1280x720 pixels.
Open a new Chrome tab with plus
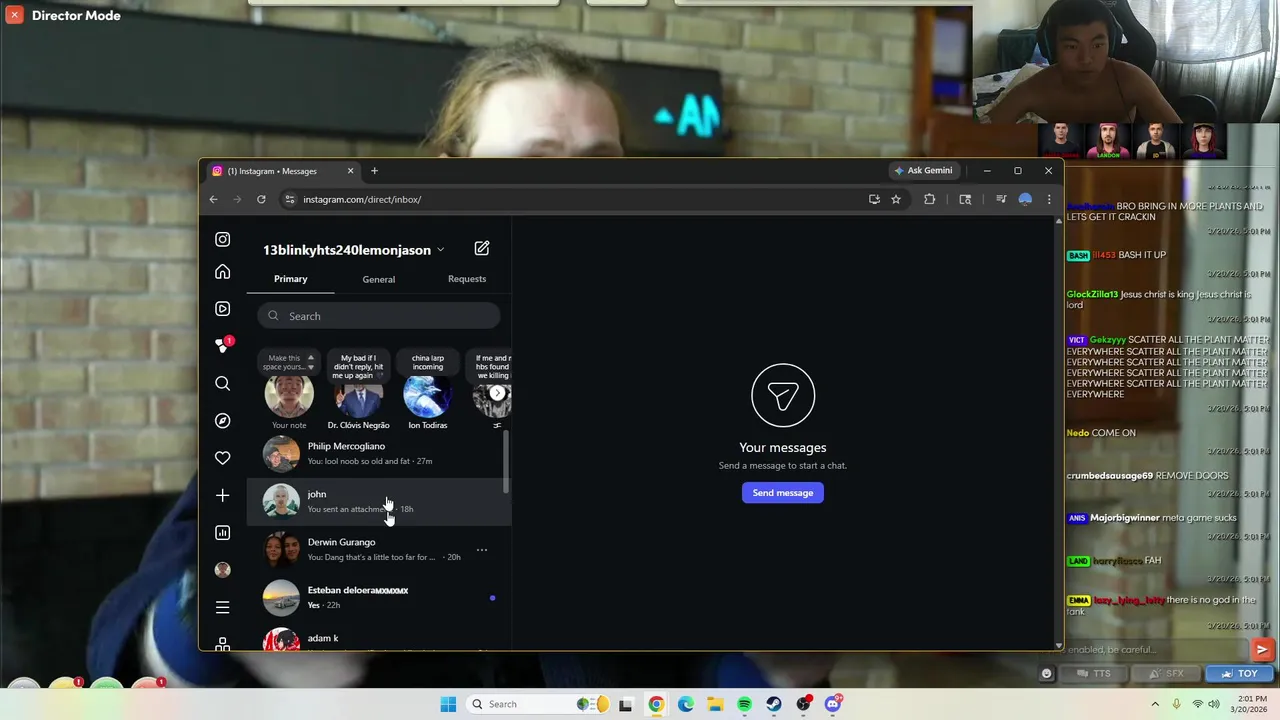[x=374, y=171]
